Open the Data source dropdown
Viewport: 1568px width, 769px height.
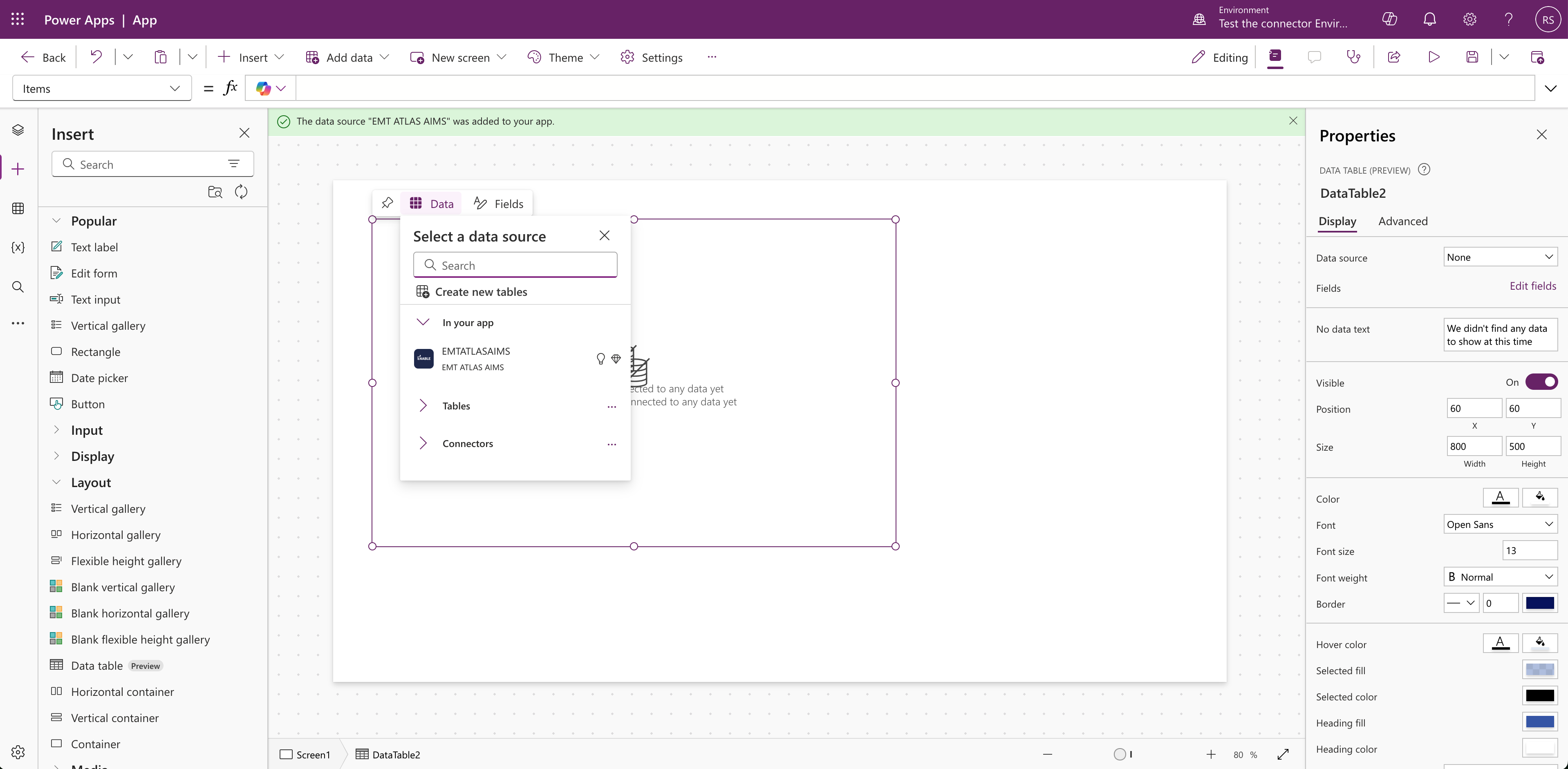coord(1500,257)
